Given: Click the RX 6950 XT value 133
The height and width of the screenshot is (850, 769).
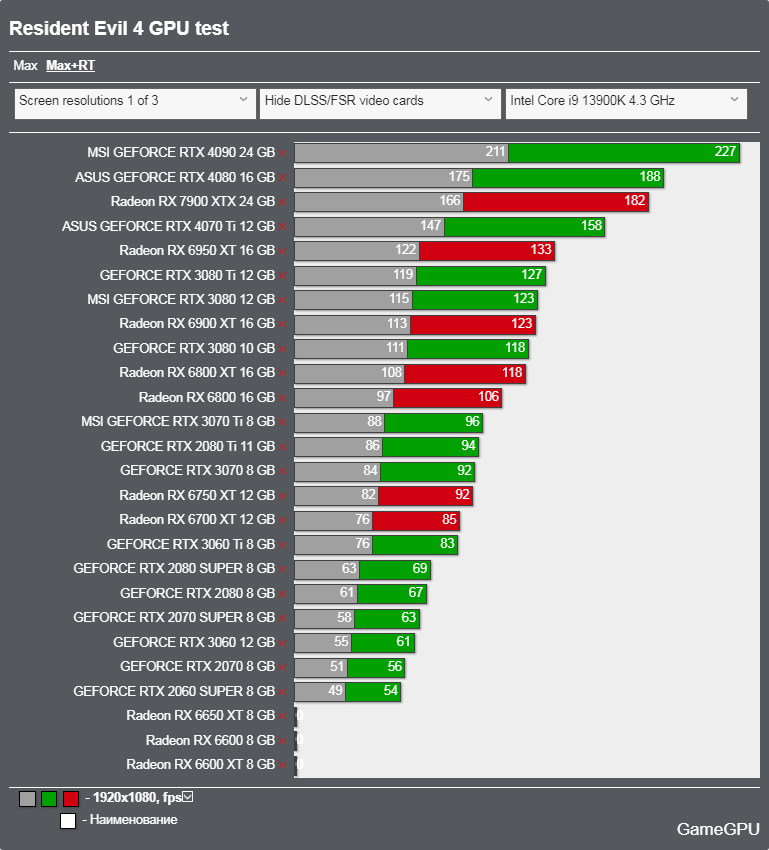Looking at the screenshot, I should 541,249.
